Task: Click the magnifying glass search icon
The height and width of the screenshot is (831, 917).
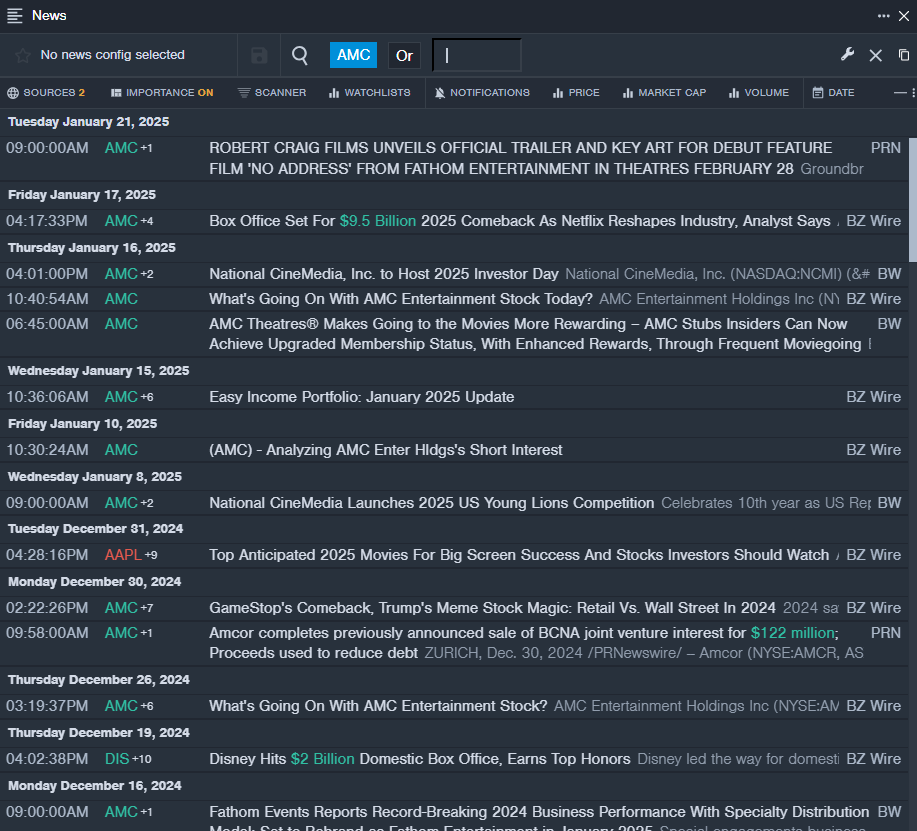Action: (x=299, y=56)
